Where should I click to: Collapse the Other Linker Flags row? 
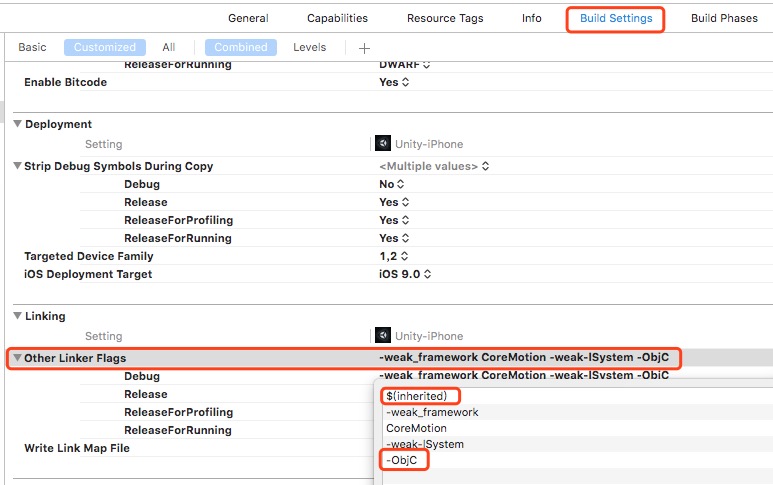pyautogui.click(x=17, y=357)
